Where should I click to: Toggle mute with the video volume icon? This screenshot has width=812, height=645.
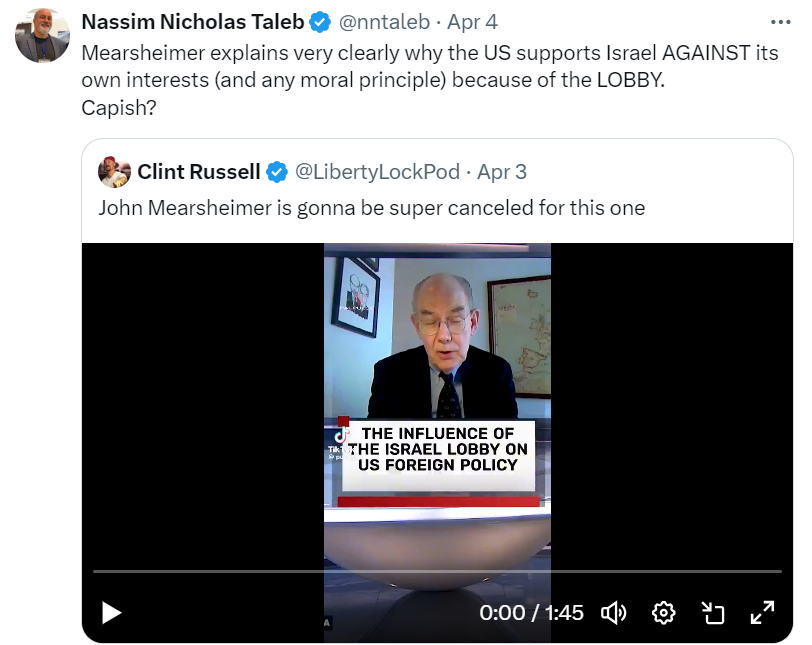pyautogui.click(x=613, y=612)
